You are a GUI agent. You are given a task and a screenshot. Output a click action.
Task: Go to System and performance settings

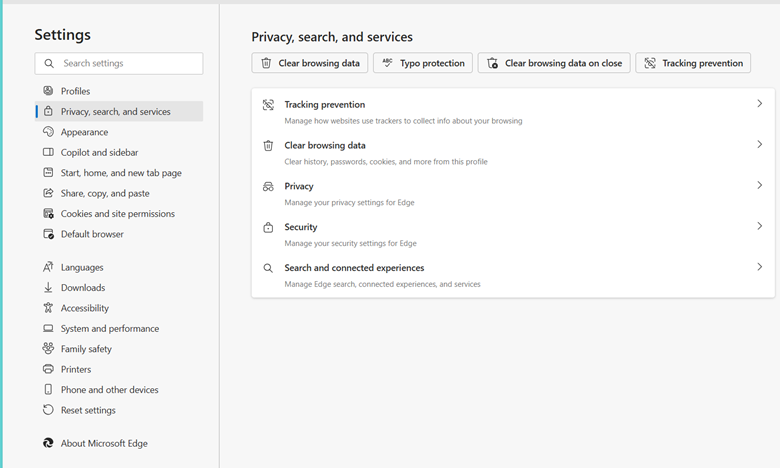pyautogui.click(x=109, y=328)
